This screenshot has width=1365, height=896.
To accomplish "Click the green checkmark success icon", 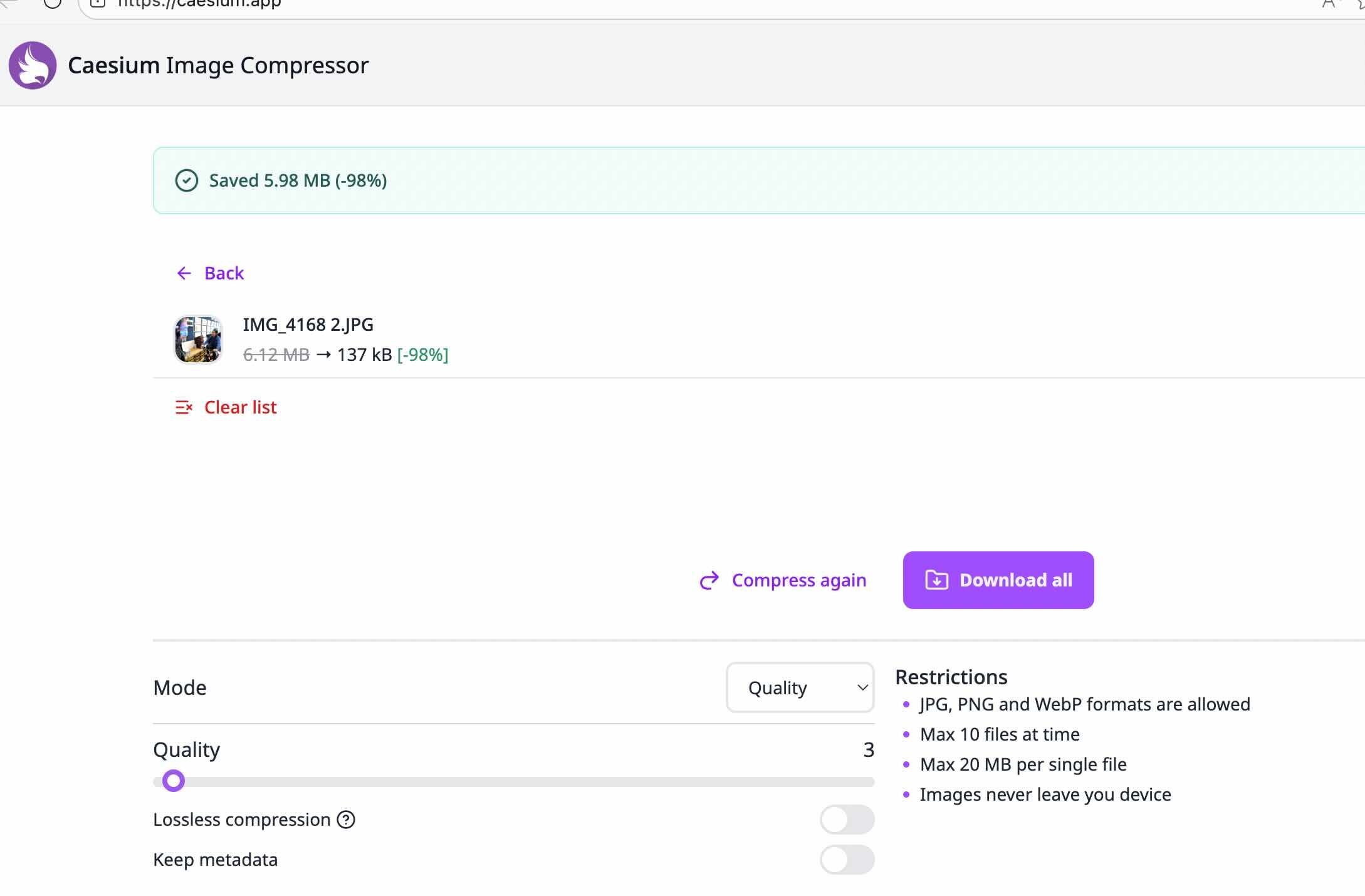I will tap(186, 180).
